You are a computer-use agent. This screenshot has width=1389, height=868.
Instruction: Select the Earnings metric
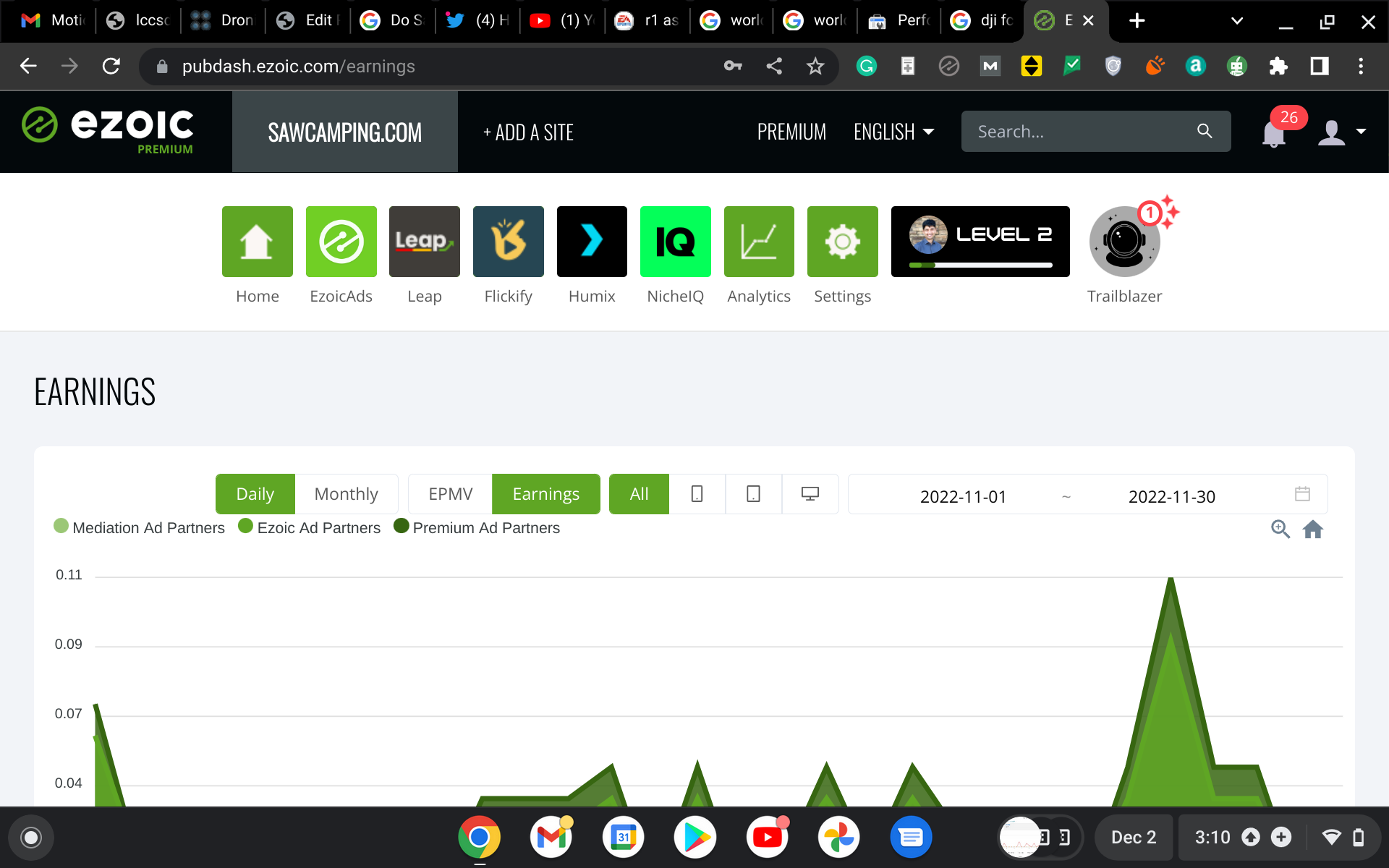click(x=545, y=494)
